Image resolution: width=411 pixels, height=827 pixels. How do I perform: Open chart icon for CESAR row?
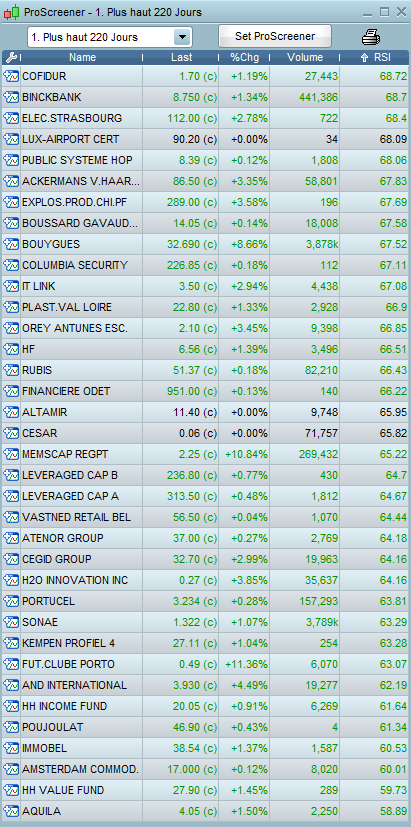click(x=11, y=434)
